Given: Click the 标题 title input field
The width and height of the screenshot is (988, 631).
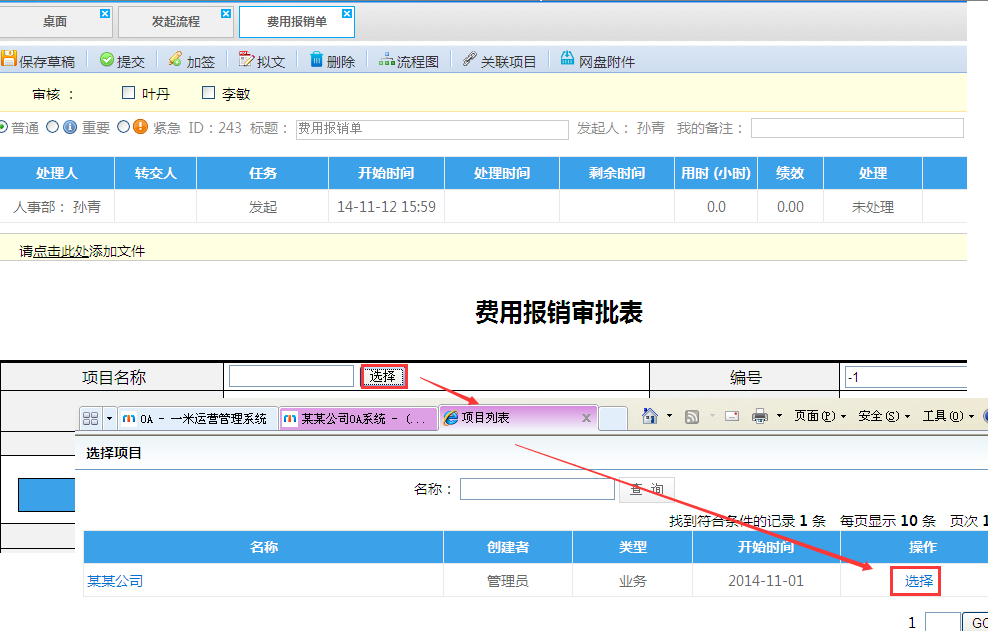Looking at the screenshot, I should tap(432, 129).
